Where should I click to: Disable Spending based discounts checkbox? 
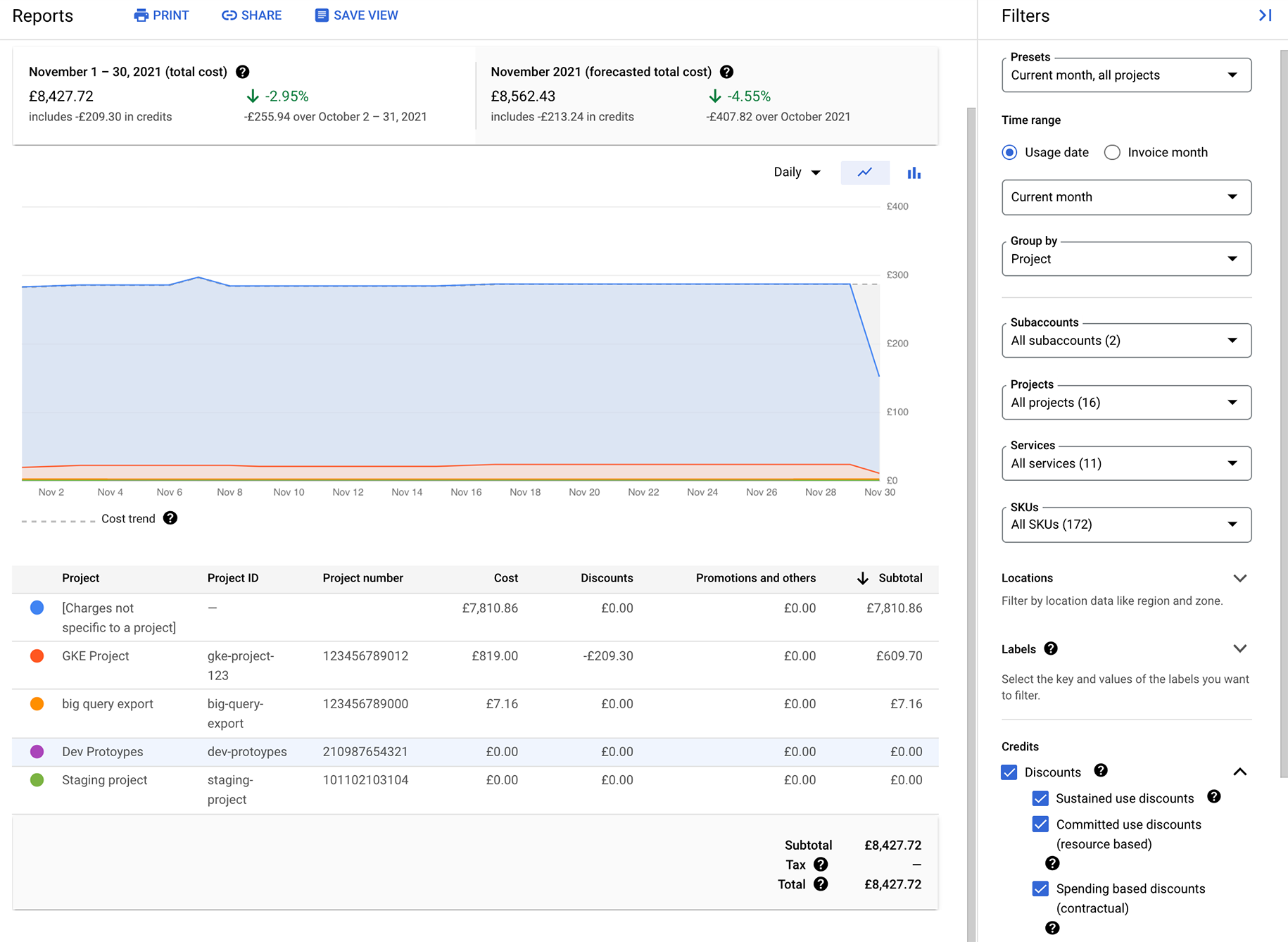[x=1040, y=888]
